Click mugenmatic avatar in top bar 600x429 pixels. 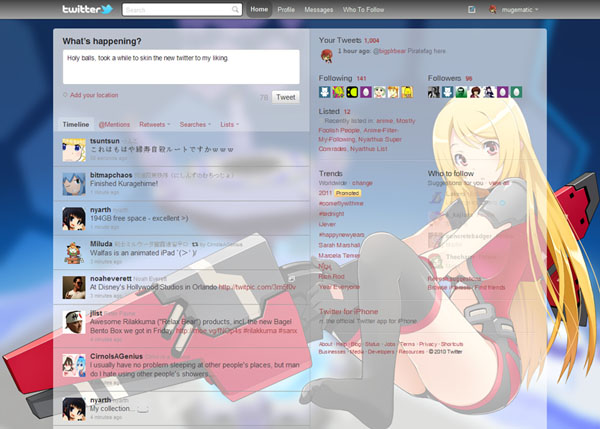point(493,10)
